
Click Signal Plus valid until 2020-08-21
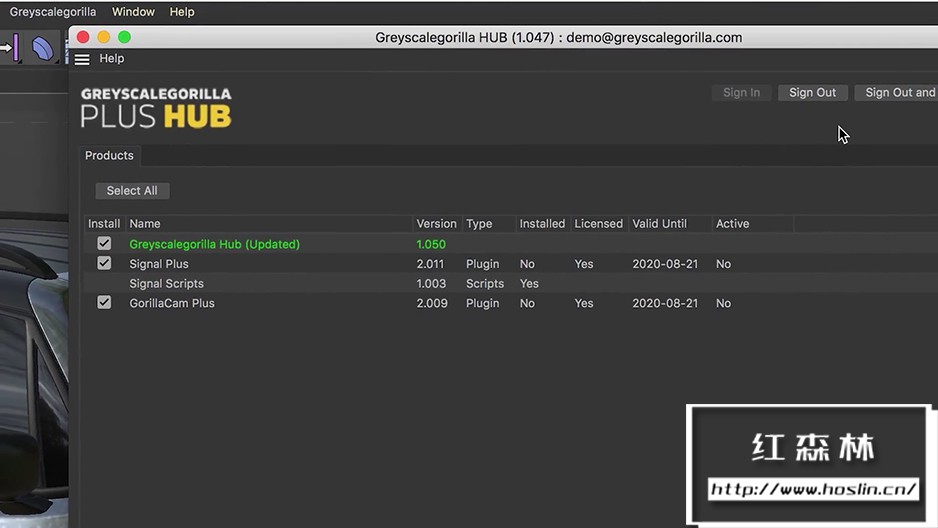tap(665, 264)
